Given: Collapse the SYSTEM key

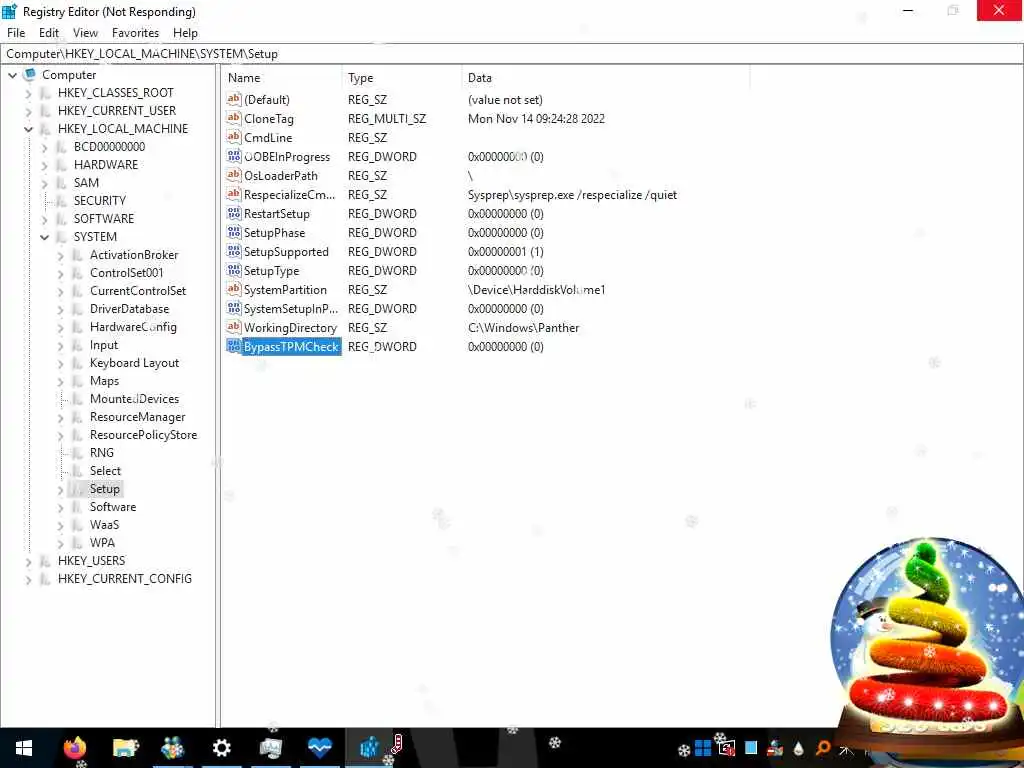Looking at the screenshot, I should [44, 237].
